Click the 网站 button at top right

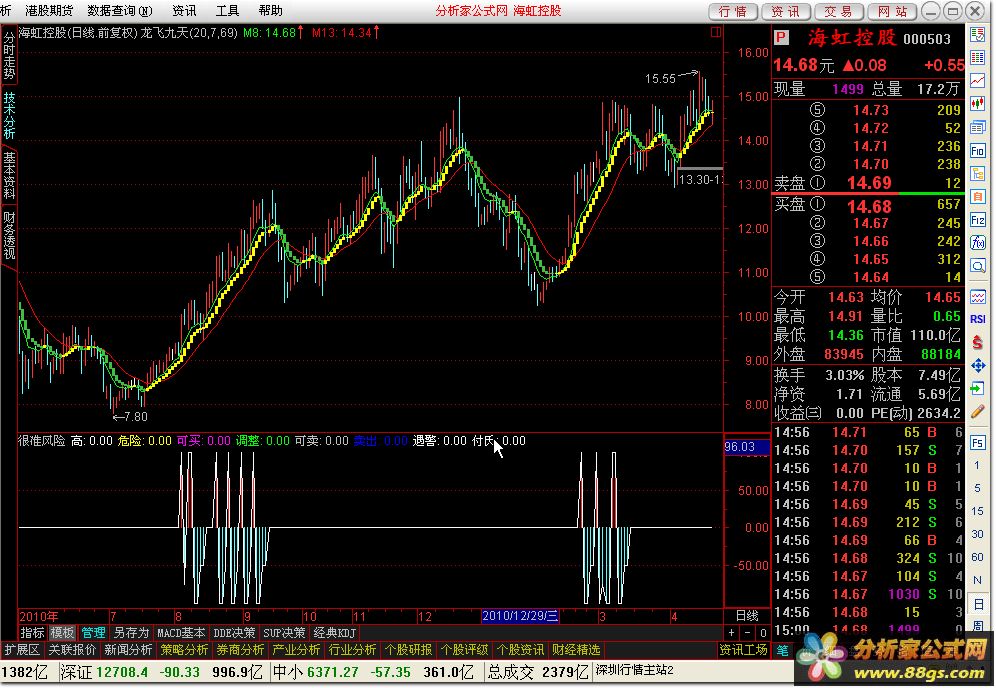pyautogui.click(x=892, y=11)
